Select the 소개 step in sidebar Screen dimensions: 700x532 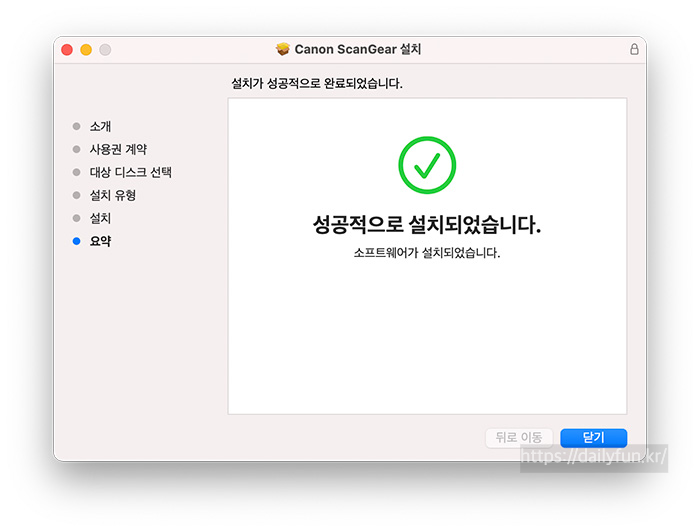pyautogui.click(x=100, y=126)
